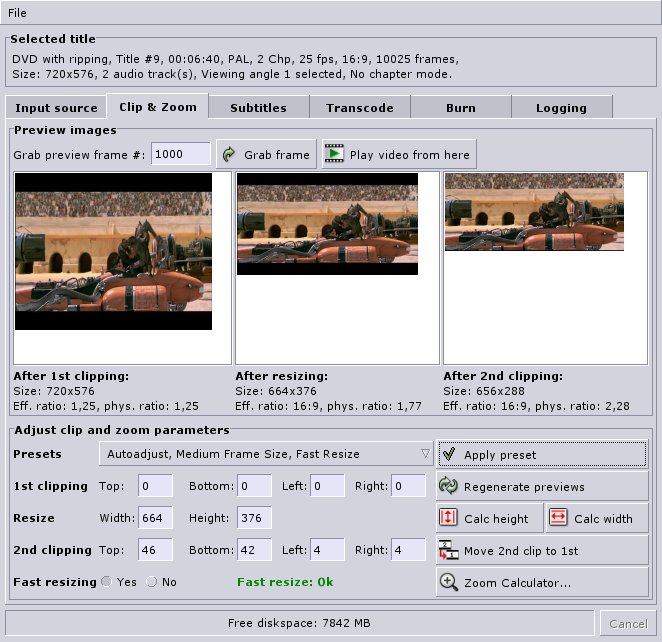Click the 'Size: 664x376' text
The width and height of the screenshot is (662, 642).
pyautogui.click(x=276, y=391)
